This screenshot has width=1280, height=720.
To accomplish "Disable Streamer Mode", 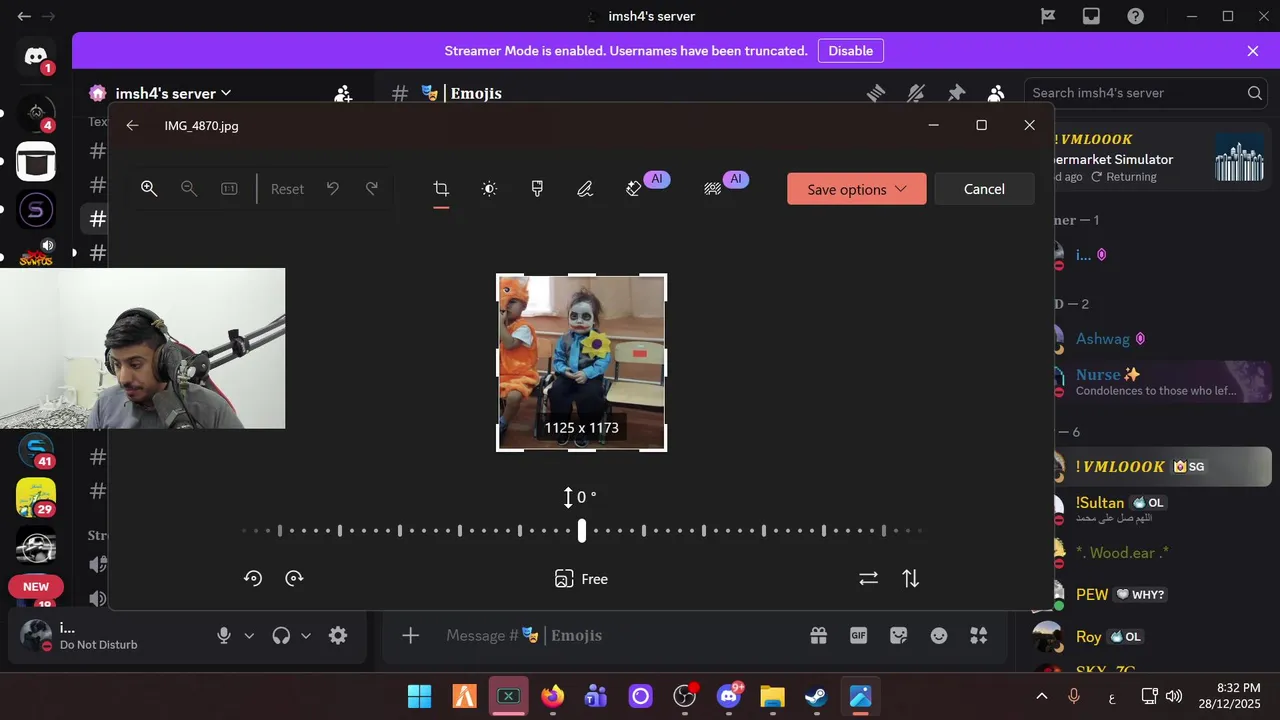I will click(851, 51).
